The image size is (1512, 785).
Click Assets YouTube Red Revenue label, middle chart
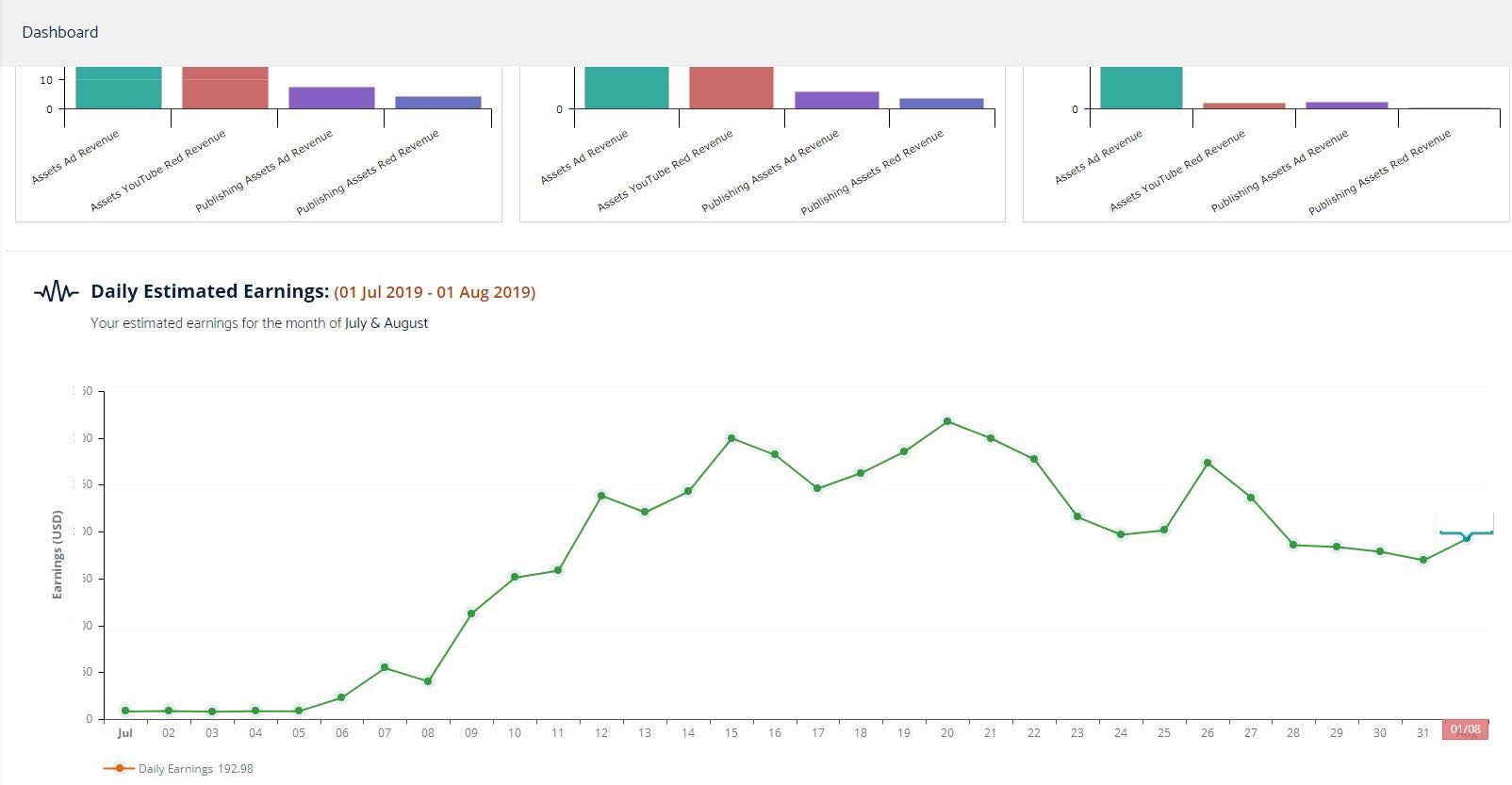(666, 171)
